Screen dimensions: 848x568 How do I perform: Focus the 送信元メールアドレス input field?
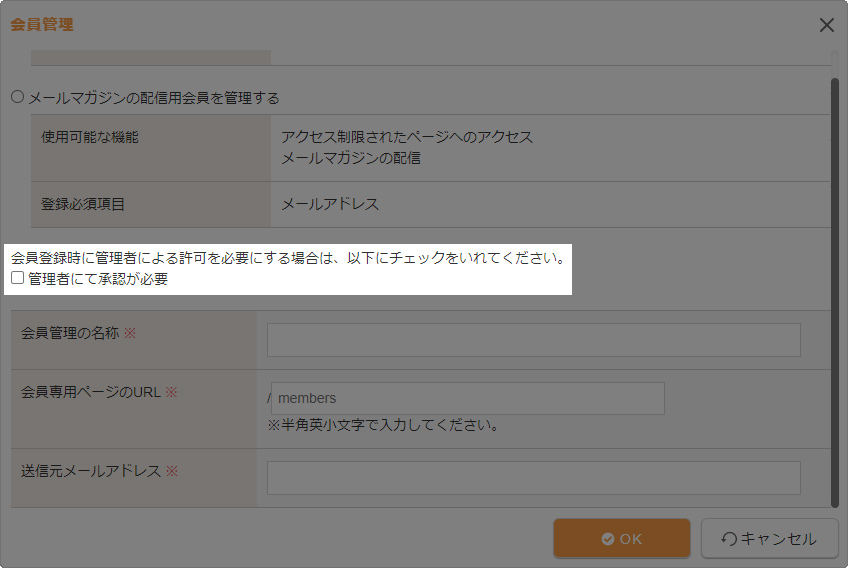click(x=533, y=478)
